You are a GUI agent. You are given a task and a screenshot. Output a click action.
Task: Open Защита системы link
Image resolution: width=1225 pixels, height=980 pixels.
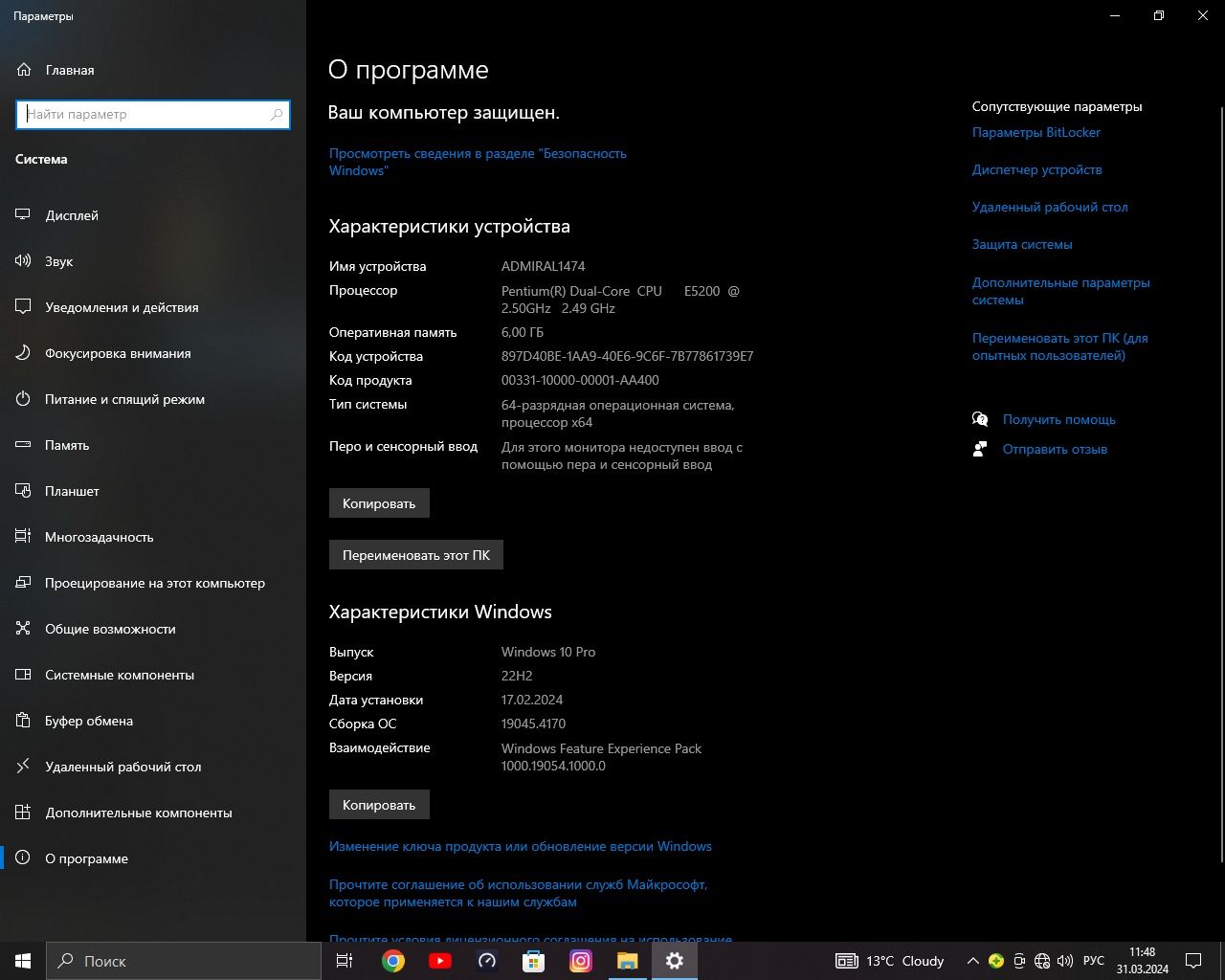[1022, 244]
